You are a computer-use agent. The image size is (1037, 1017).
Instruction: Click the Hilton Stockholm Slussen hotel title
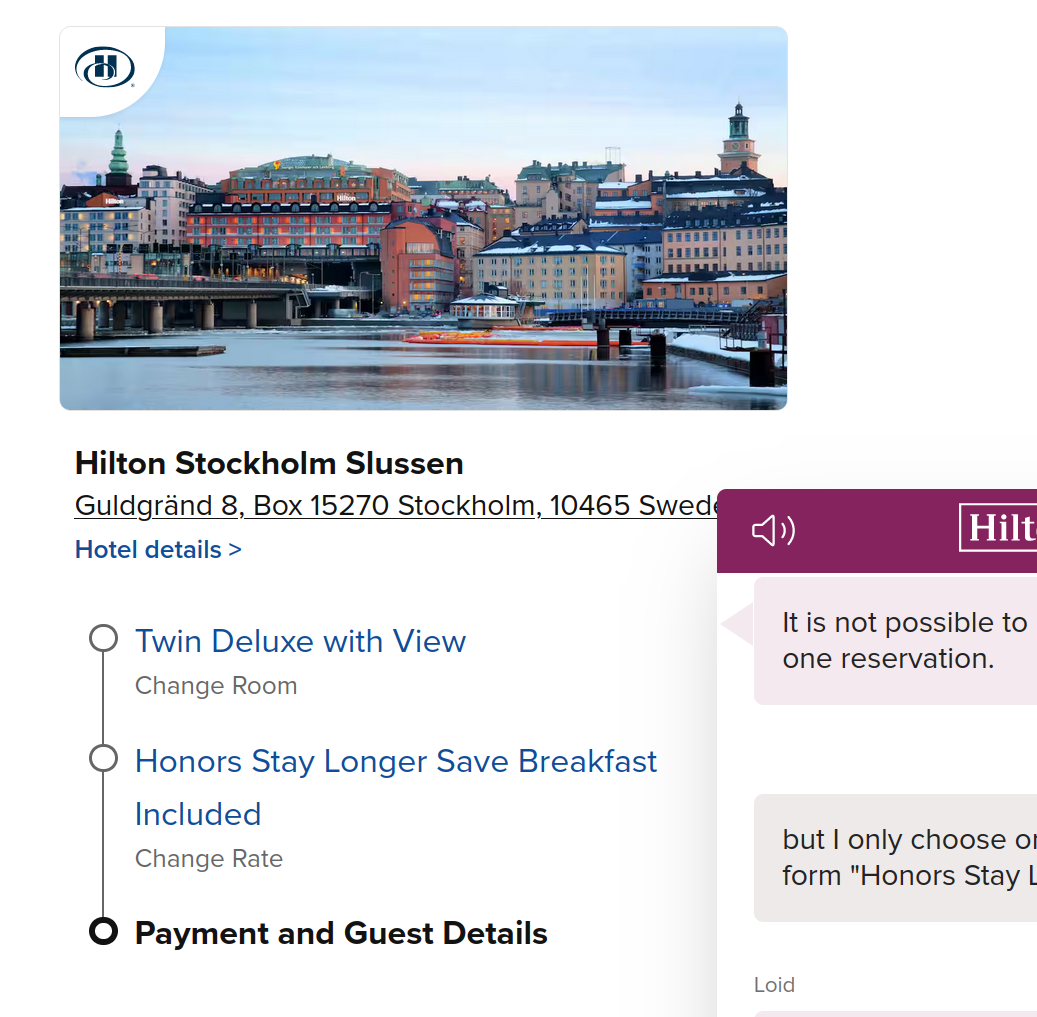[x=269, y=463]
